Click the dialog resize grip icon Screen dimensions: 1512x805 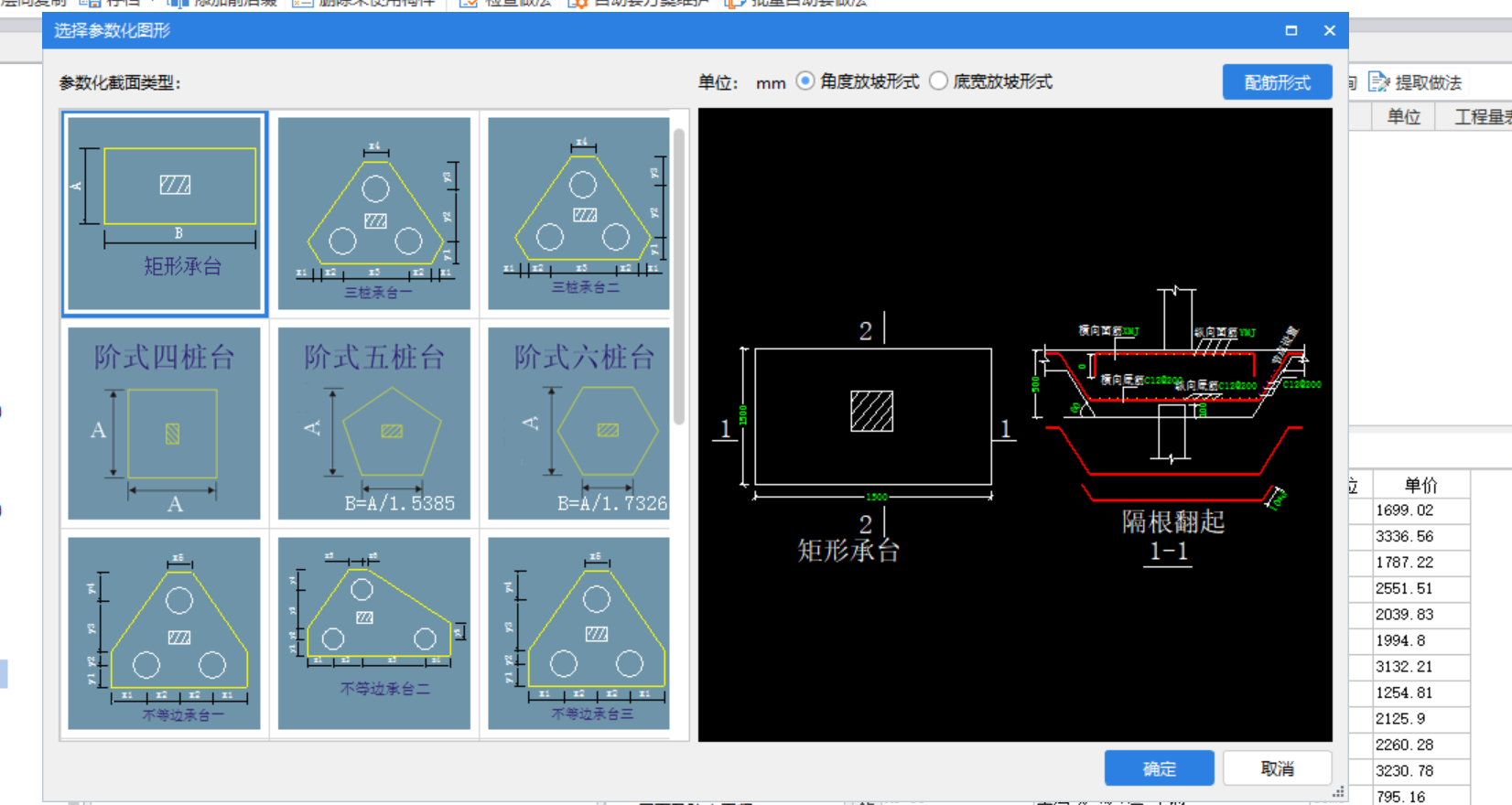pos(1339,793)
